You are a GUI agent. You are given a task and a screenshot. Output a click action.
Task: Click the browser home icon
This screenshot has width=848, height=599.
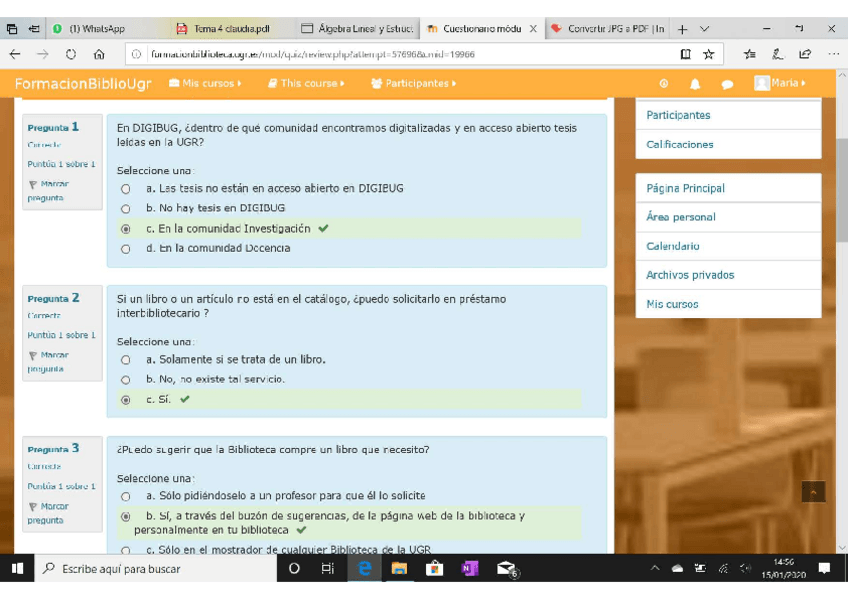coord(99,55)
